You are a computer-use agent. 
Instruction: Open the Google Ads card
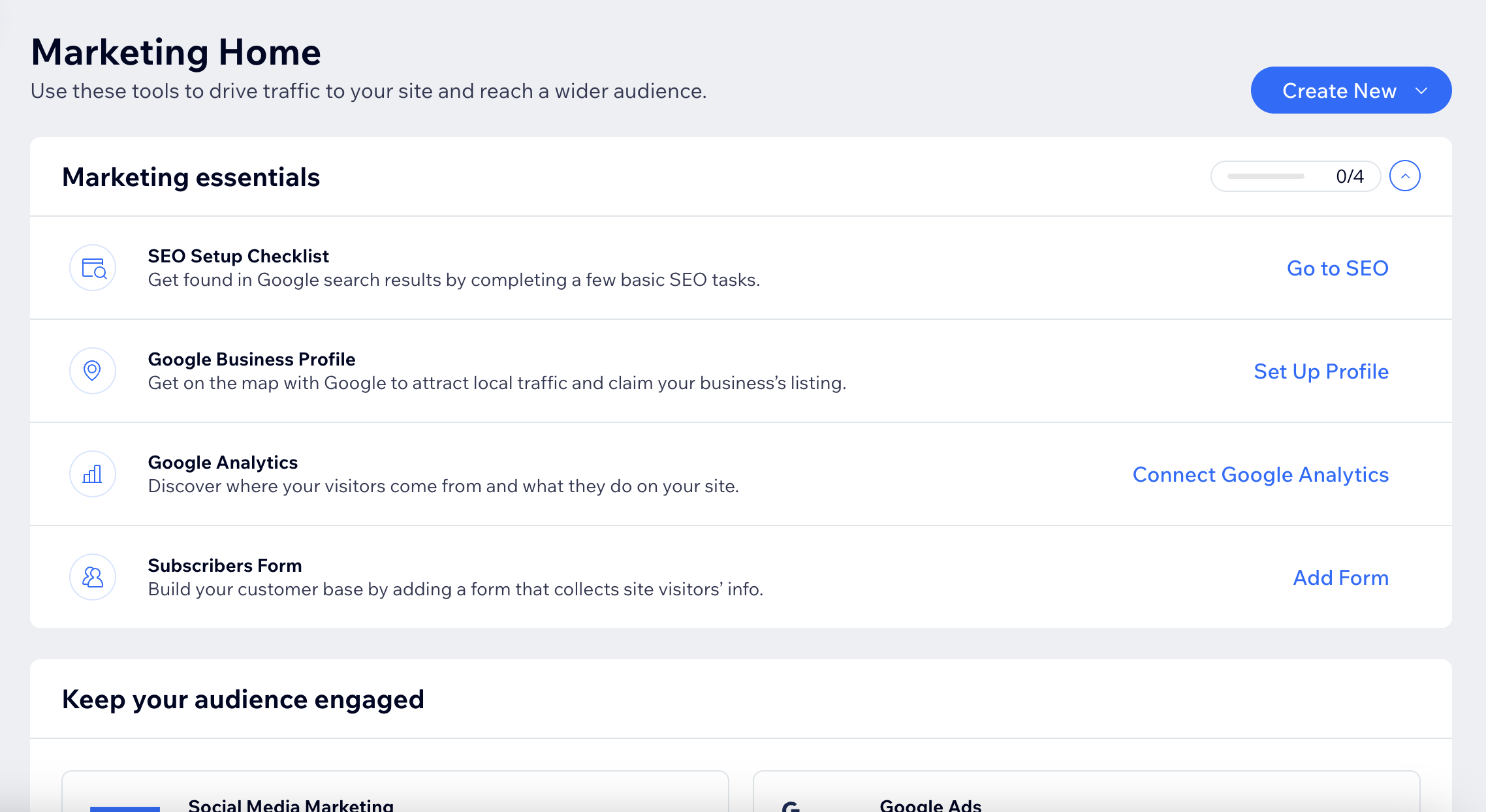1086,791
